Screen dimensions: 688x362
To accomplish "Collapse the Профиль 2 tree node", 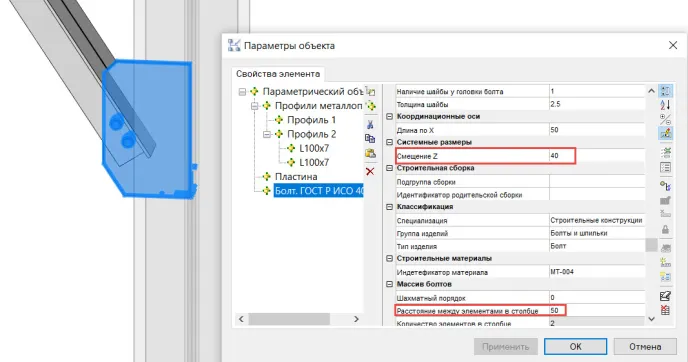I will pos(267,134).
